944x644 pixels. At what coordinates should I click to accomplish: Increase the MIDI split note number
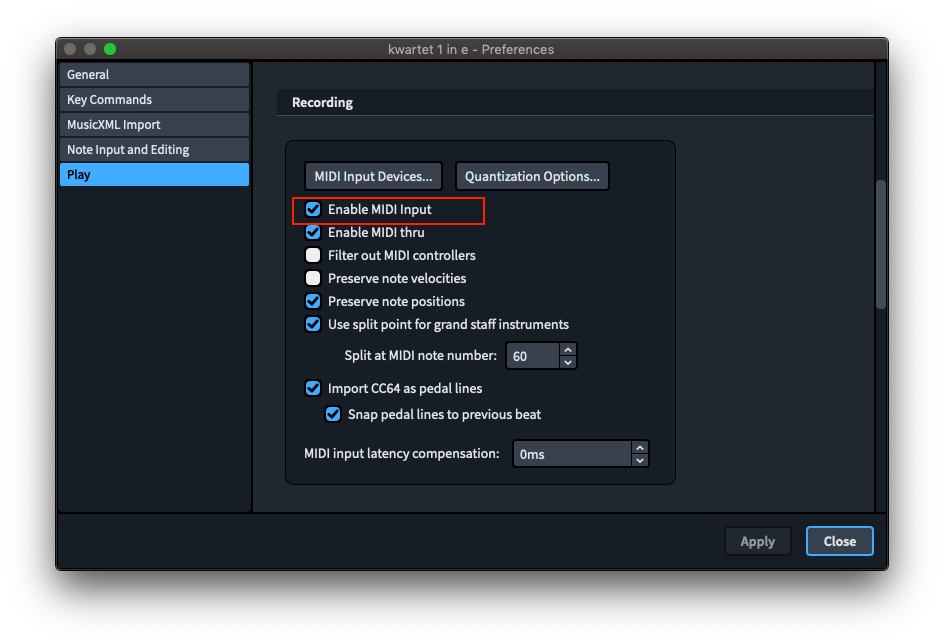pyautogui.click(x=568, y=350)
